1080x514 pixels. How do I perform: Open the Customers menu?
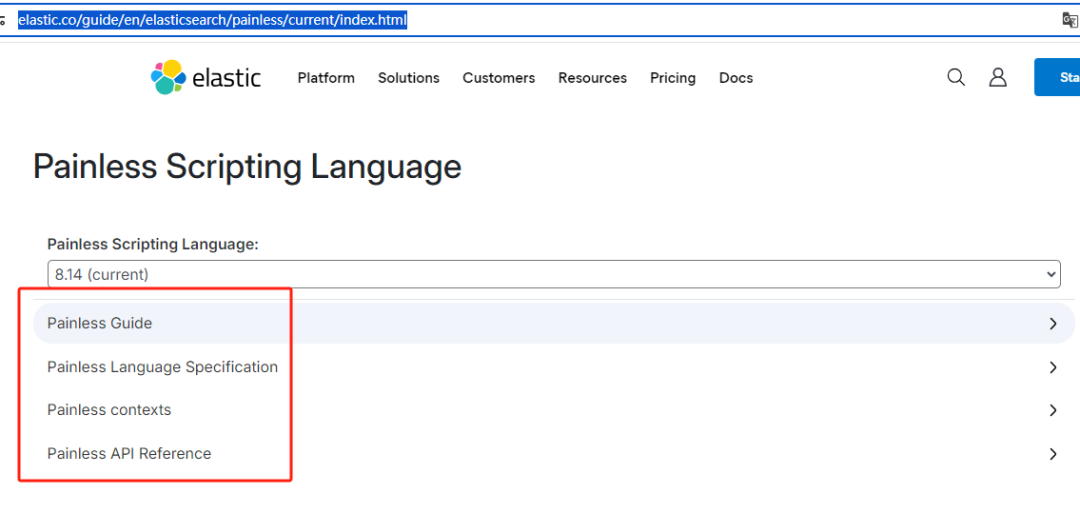499,78
